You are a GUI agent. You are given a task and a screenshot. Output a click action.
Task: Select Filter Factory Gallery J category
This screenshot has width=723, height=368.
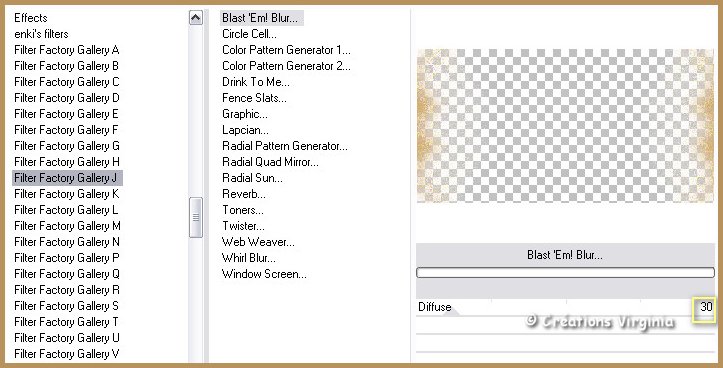[67, 178]
